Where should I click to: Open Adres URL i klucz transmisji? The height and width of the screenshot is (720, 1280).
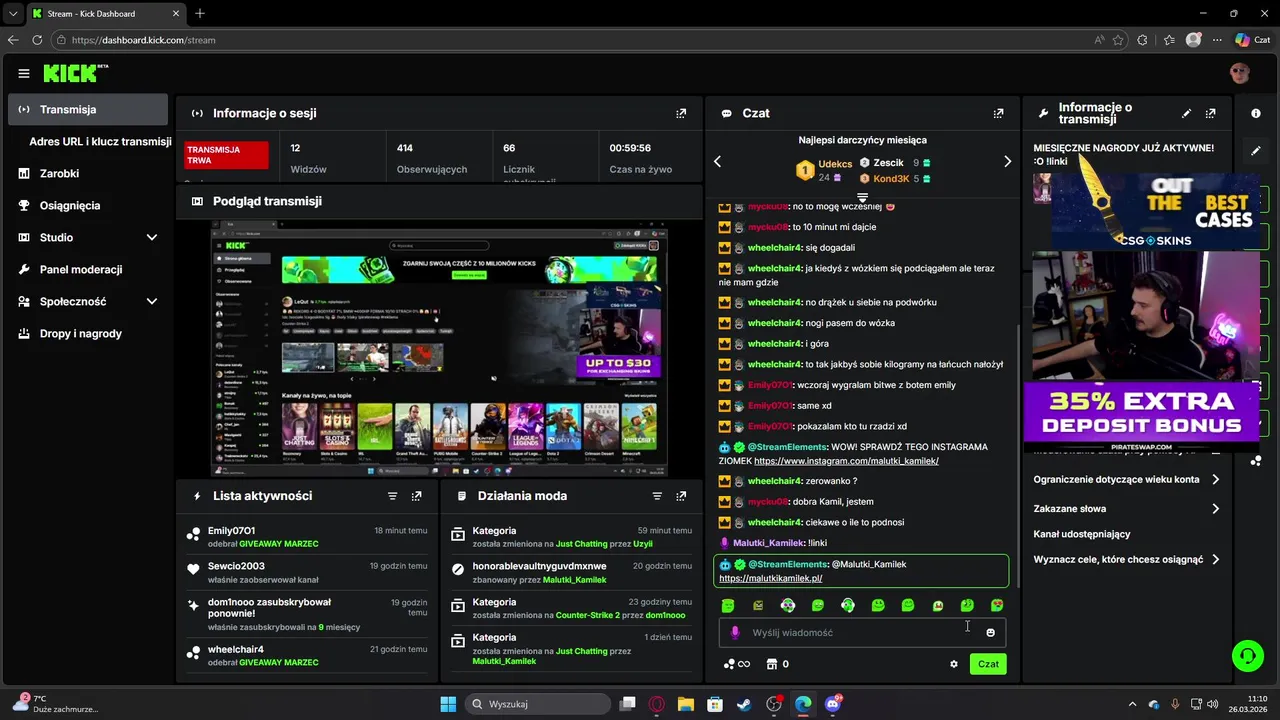click(x=100, y=142)
